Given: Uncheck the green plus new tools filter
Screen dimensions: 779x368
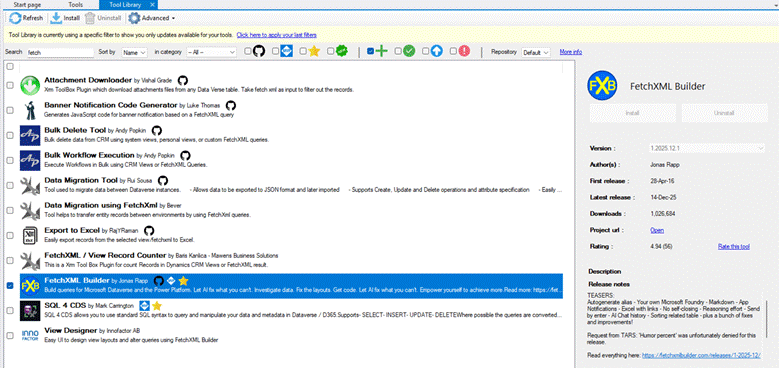Looking at the screenshot, I should pyautogui.click(x=370, y=51).
